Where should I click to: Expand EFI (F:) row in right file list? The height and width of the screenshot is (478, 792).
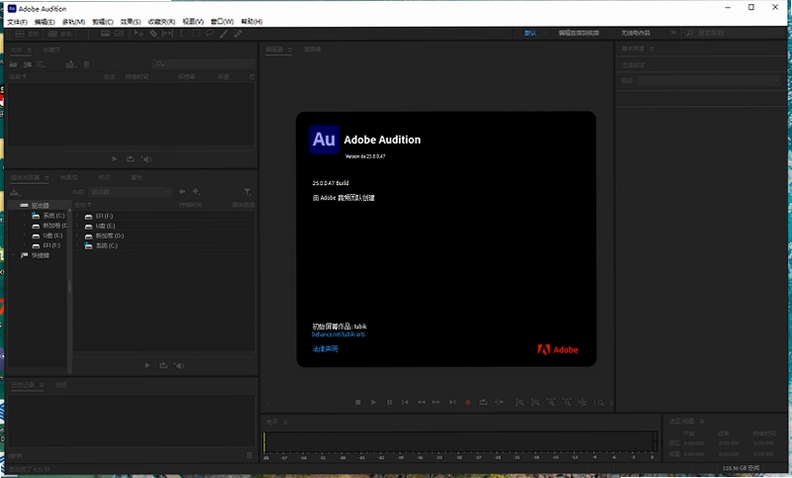[77, 216]
